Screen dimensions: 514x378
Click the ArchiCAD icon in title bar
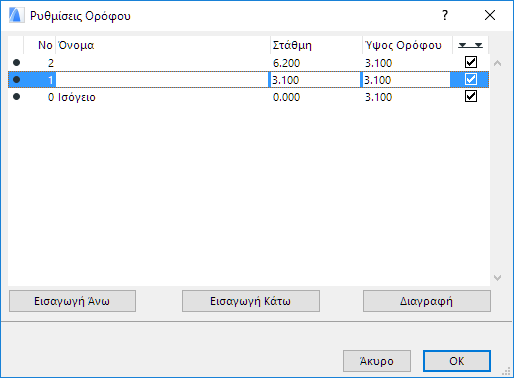[x=17, y=15]
